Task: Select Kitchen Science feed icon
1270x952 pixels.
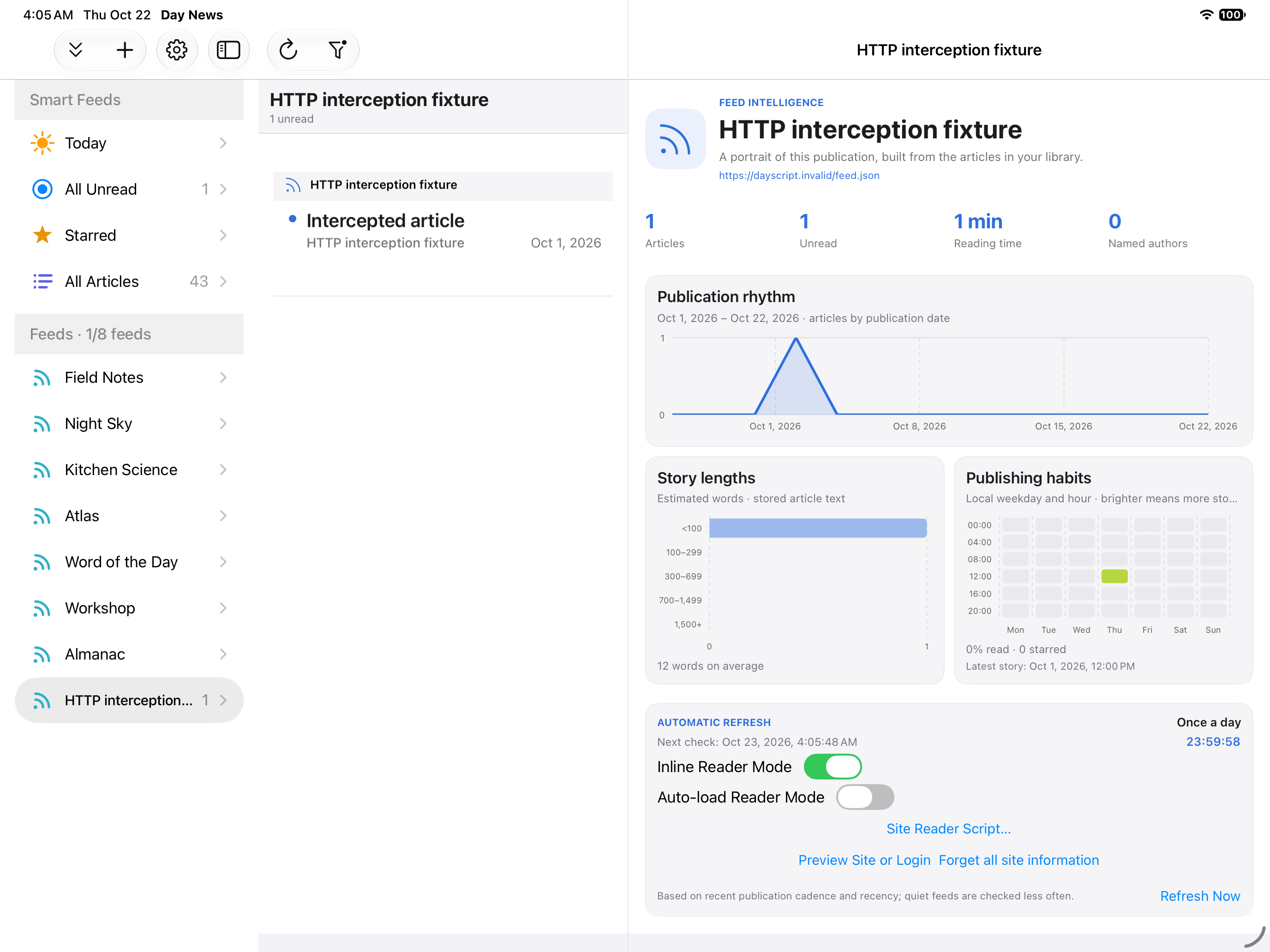Action: pyautogui.click(x=42, y=470)
